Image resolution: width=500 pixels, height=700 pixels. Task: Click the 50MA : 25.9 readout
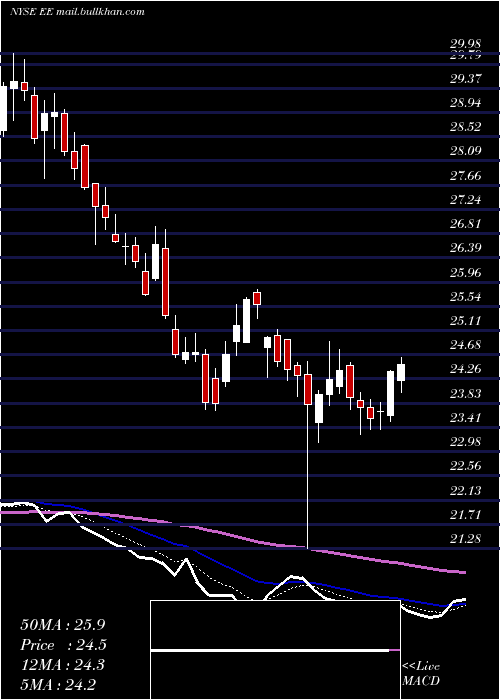click(63, 625)
